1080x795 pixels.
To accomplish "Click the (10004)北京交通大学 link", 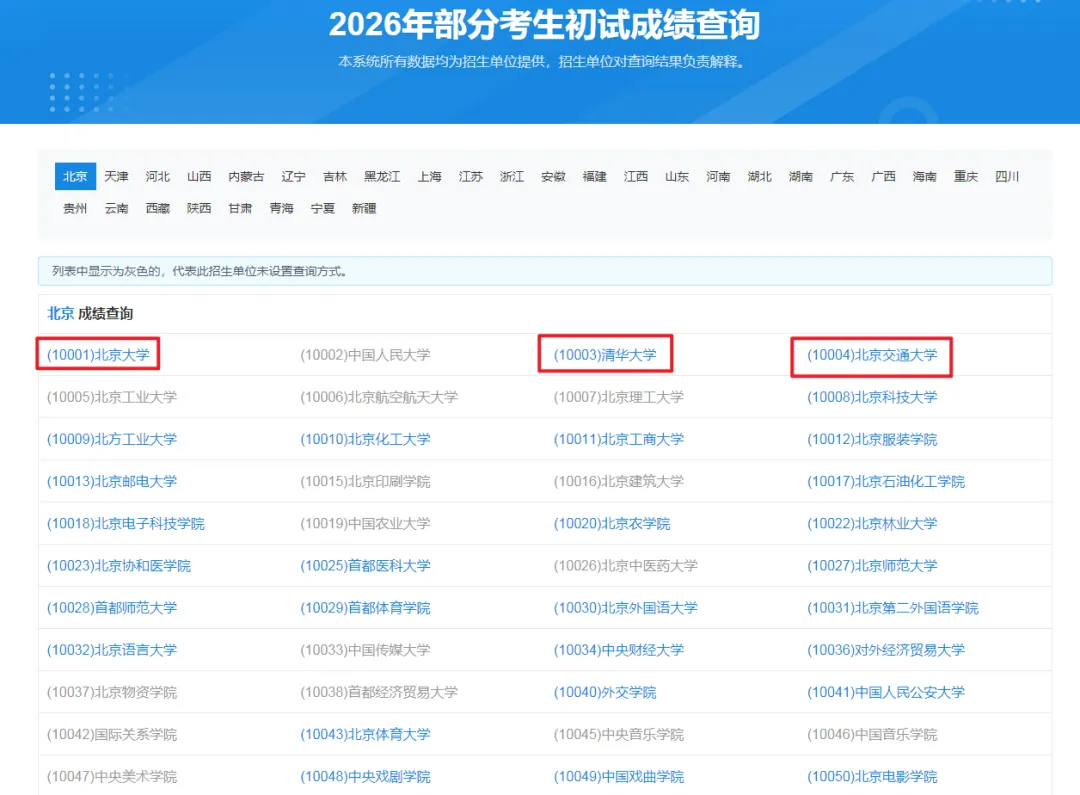I will pos(872,355).
